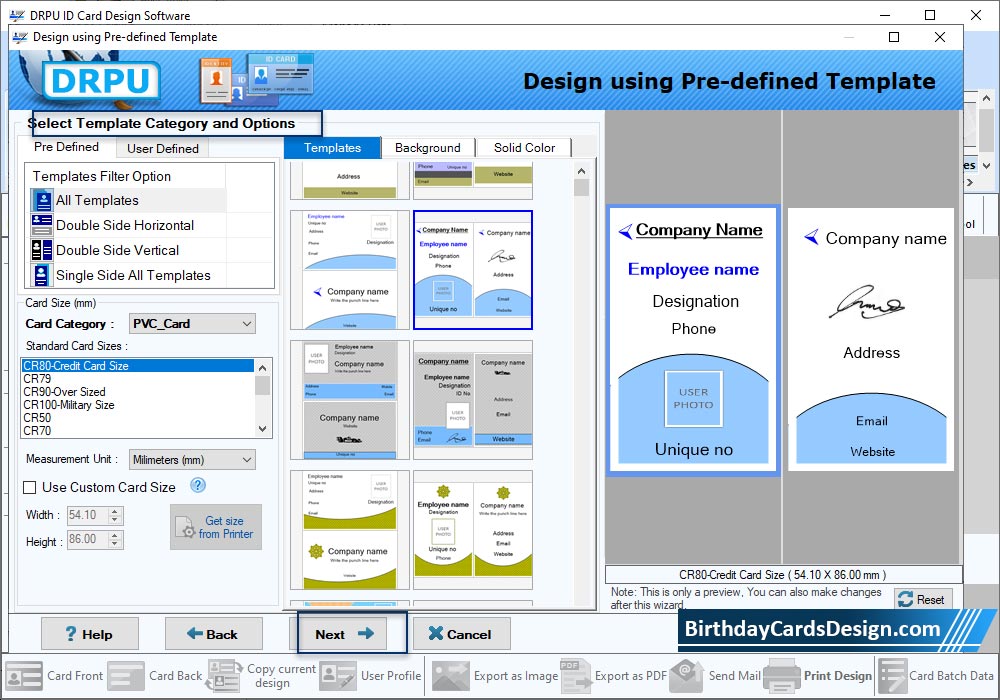
Task: Click the Back button
Action: click(x=214, y=634)
